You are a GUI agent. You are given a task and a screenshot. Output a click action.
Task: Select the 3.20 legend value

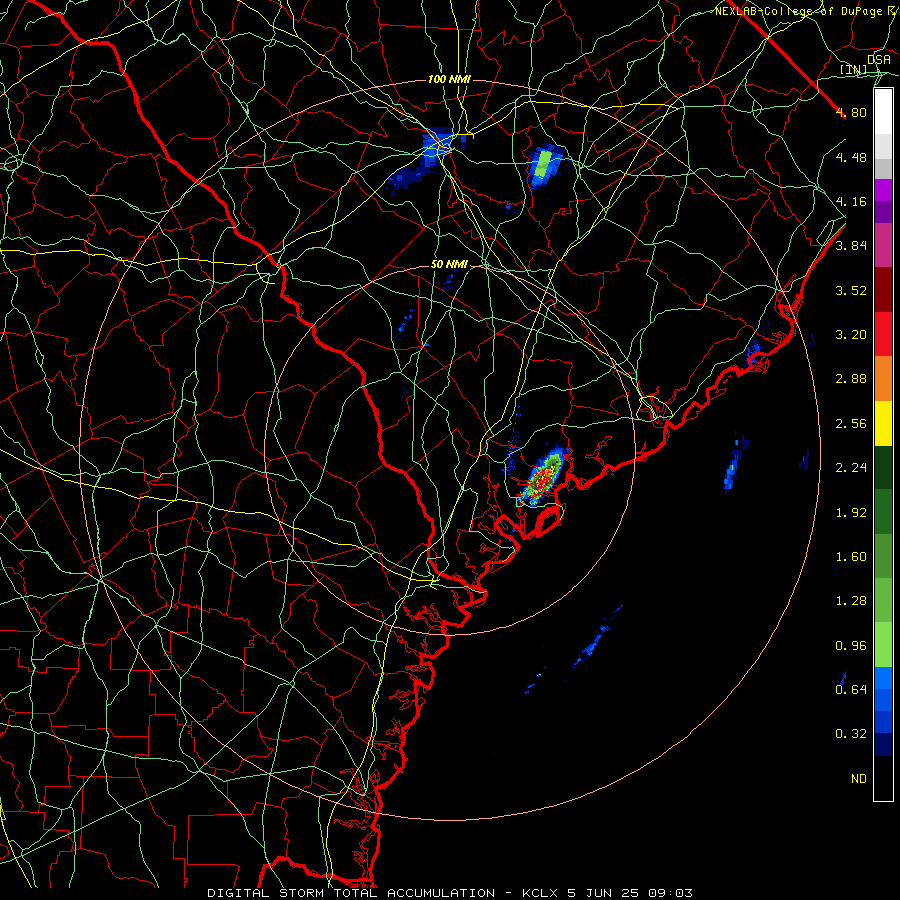pyautogui.click(x=851, y=335)
